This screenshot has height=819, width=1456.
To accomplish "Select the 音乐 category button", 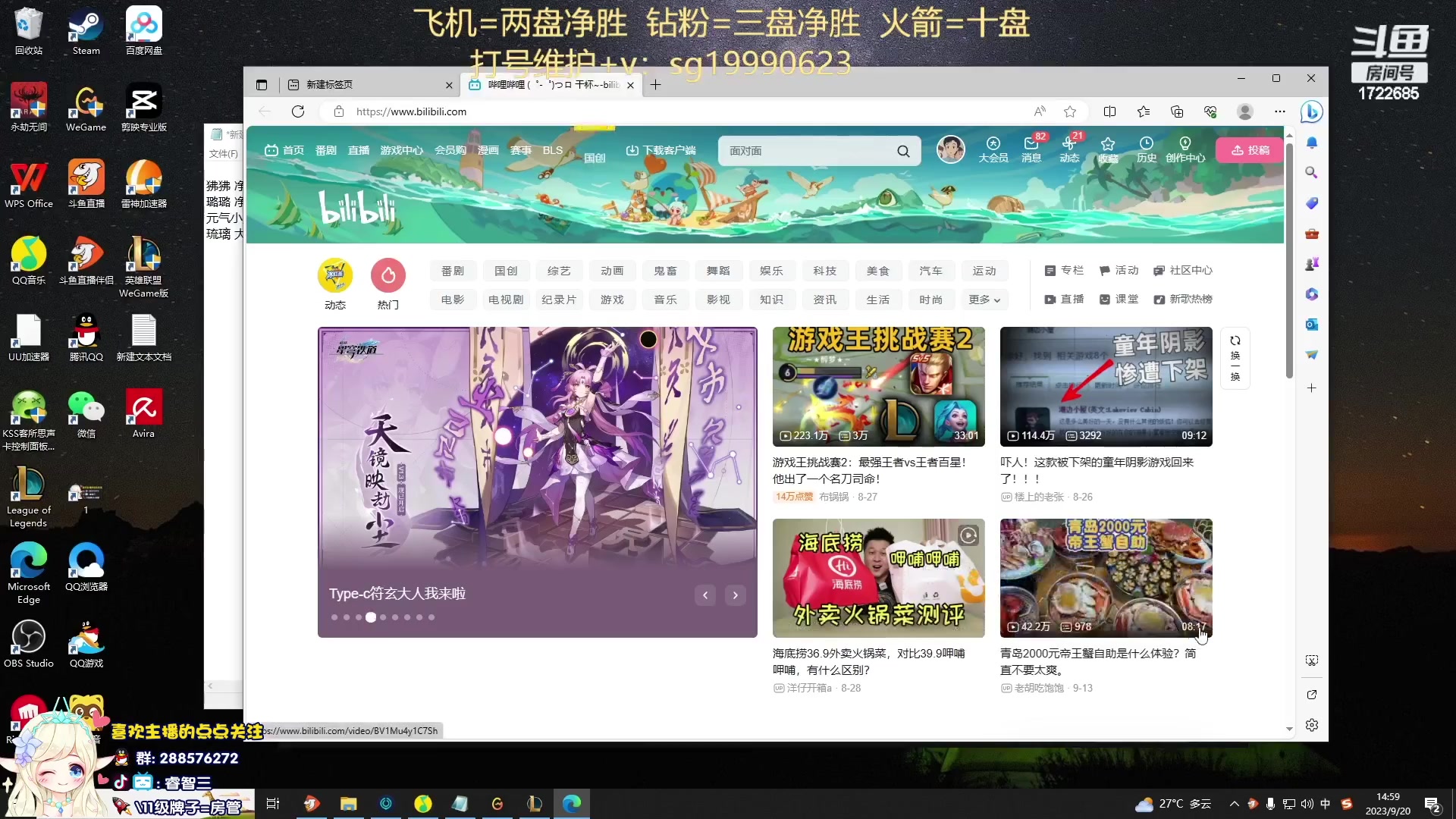I will point(665,300).
